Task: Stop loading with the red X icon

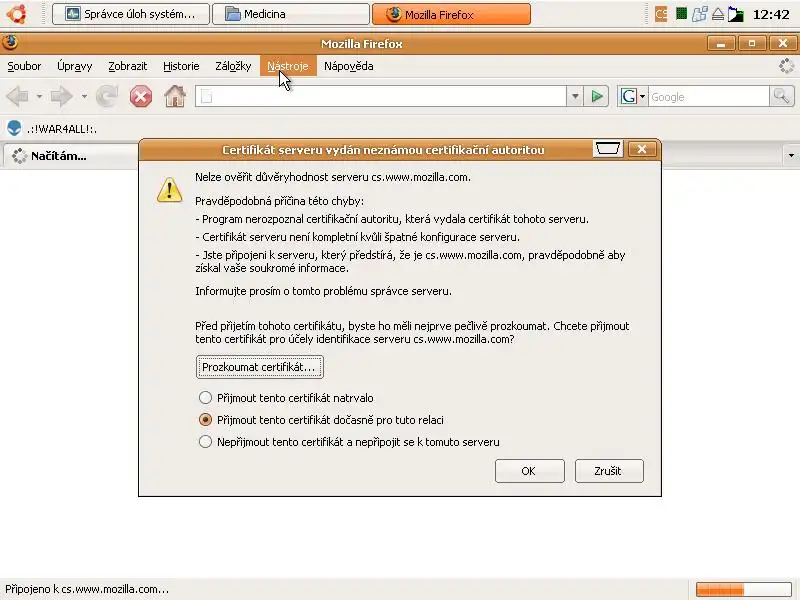Action: point(141,96)
